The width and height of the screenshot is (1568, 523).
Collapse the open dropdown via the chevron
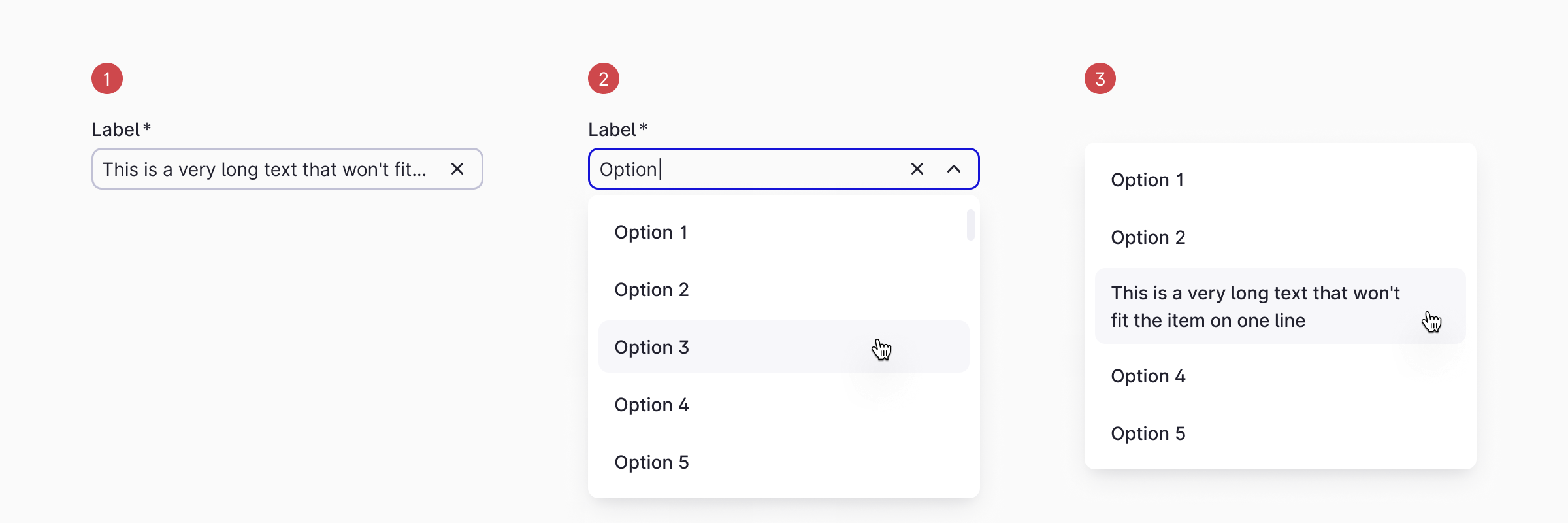(x=955, y=169)
